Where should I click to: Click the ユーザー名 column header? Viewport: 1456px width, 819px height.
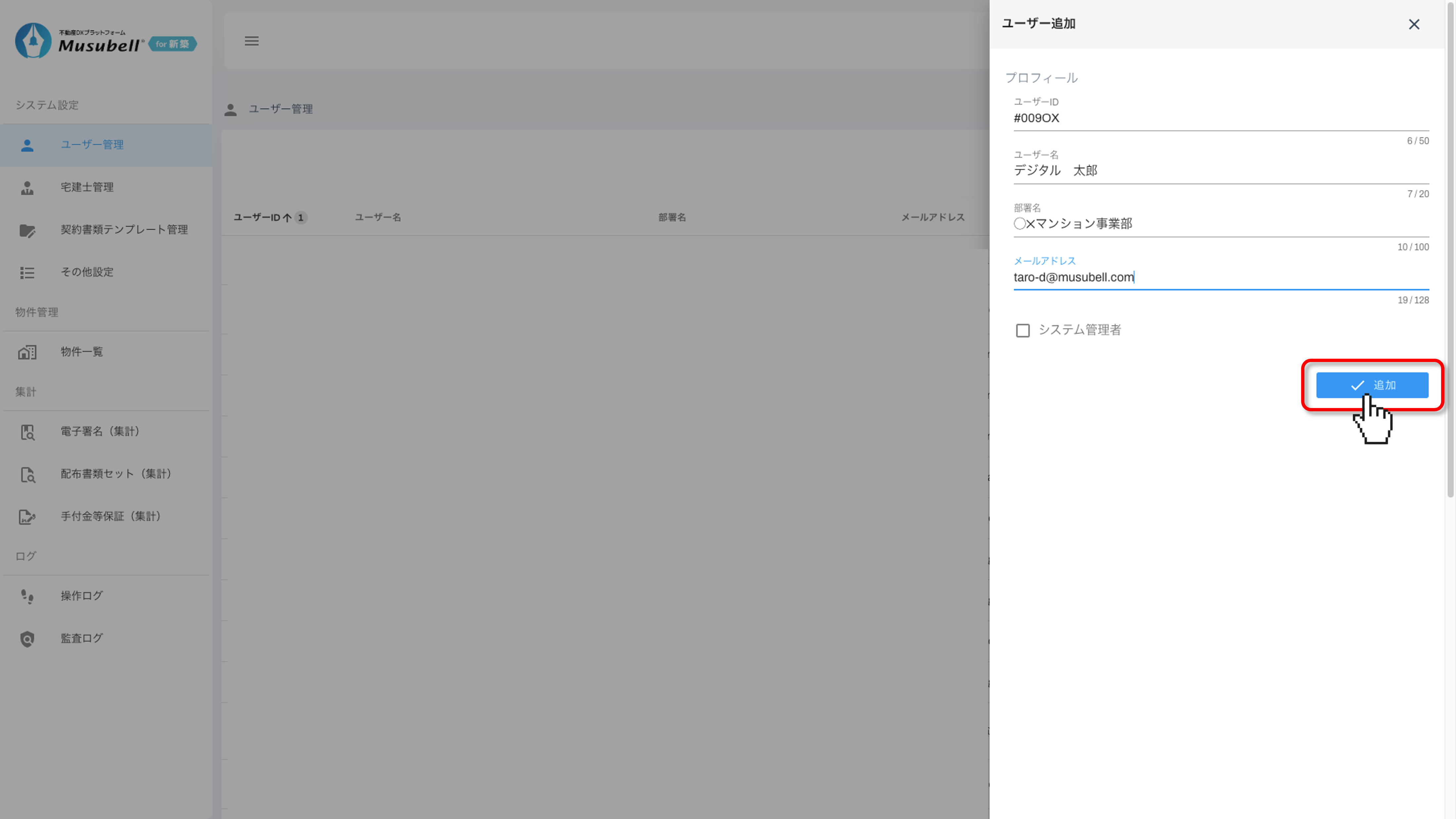tap(378, 218)
